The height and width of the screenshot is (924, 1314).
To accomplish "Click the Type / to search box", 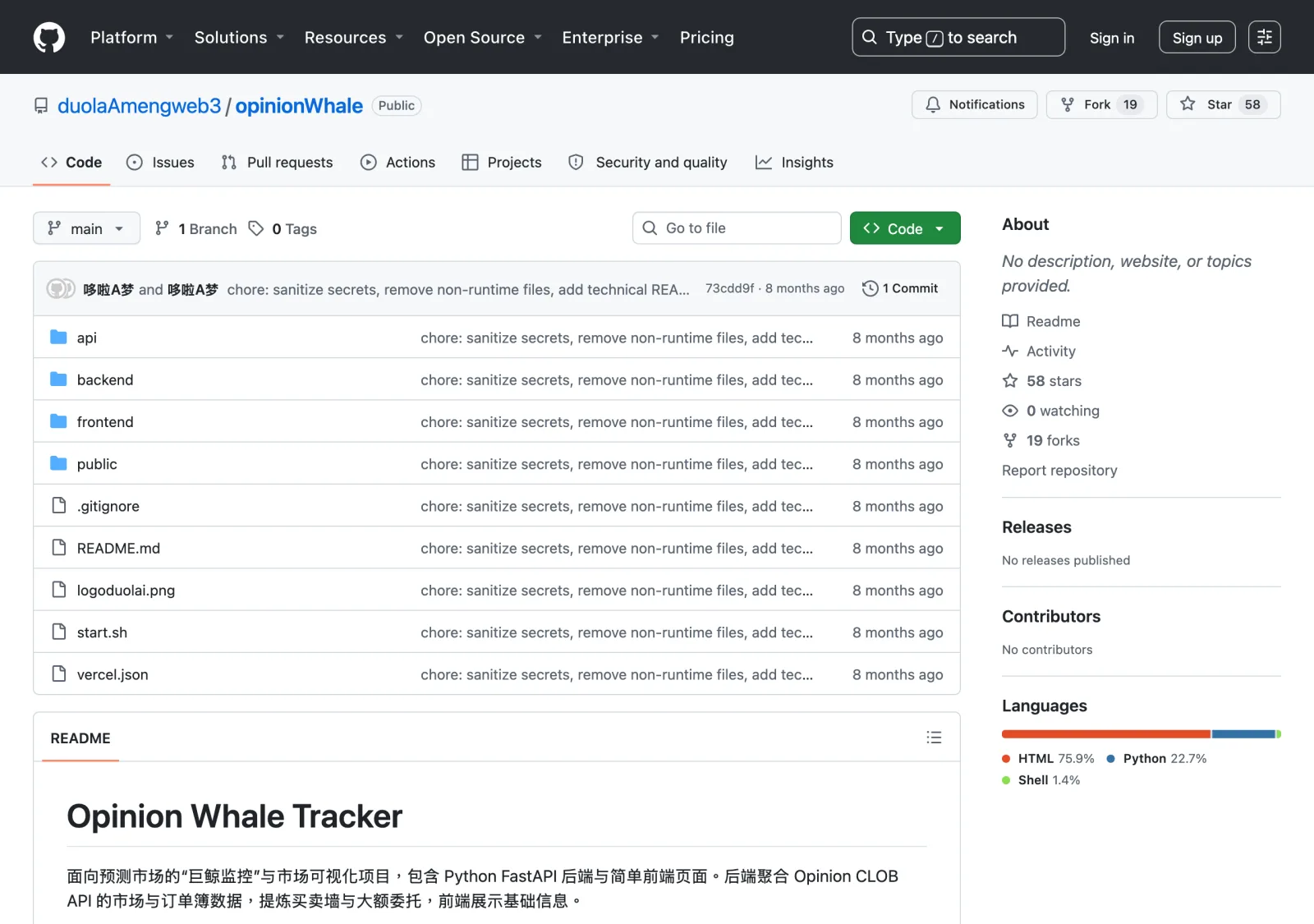I will pyautogui.click(x=958, y=37).
